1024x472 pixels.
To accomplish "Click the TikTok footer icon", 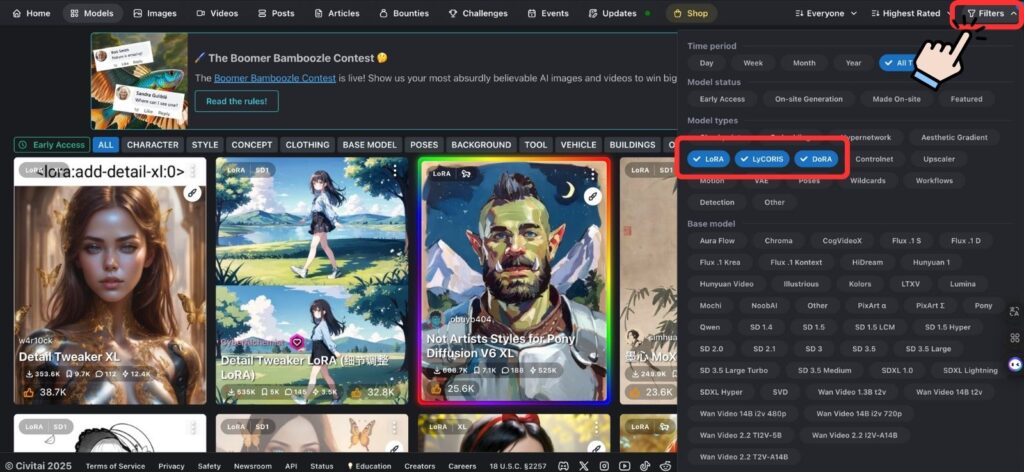I will [x=645, y=466].
